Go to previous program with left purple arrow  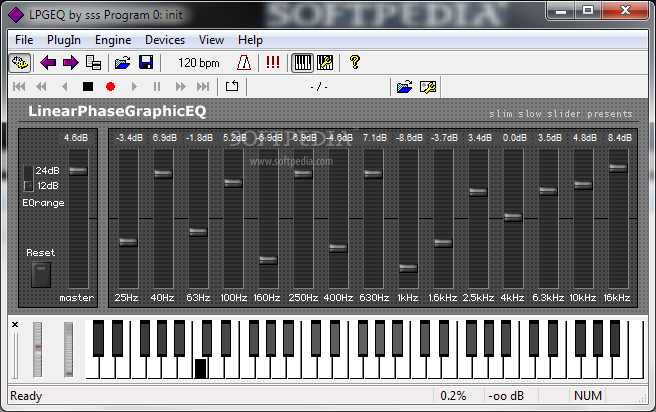pos(48,63)
